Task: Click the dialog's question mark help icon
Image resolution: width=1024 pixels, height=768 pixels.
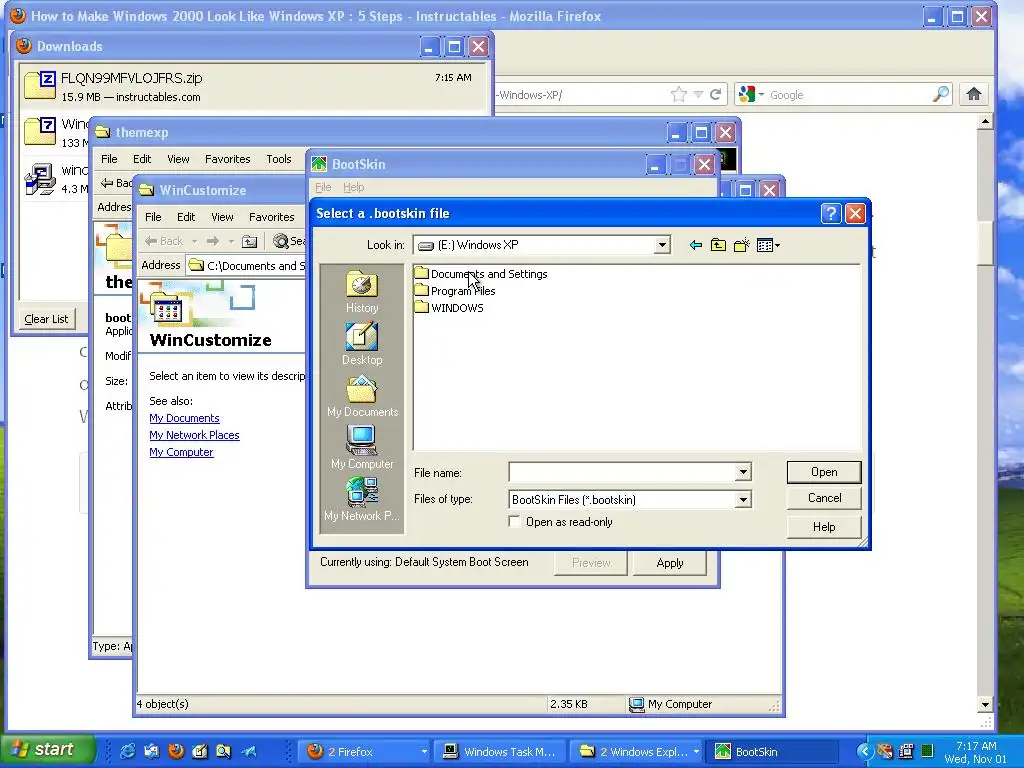Action: click(831, 214)
